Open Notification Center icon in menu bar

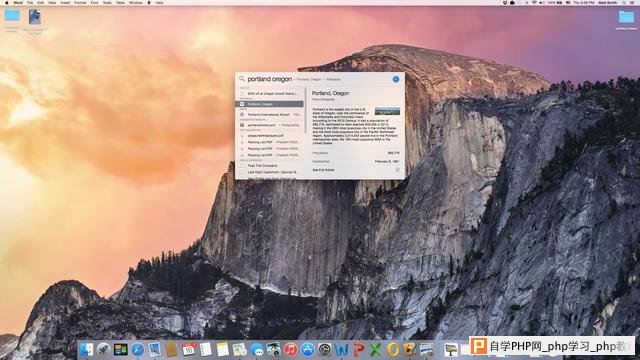(632, 2)
